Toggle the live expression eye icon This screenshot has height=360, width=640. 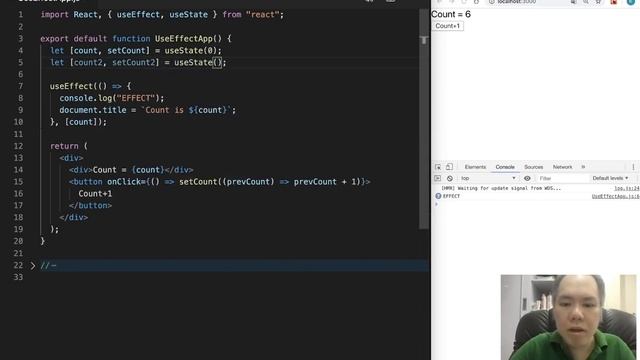527,178
